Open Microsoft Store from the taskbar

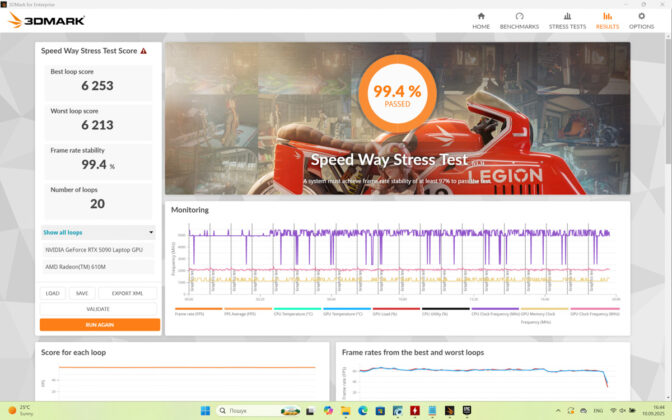(x=380, y=411)
